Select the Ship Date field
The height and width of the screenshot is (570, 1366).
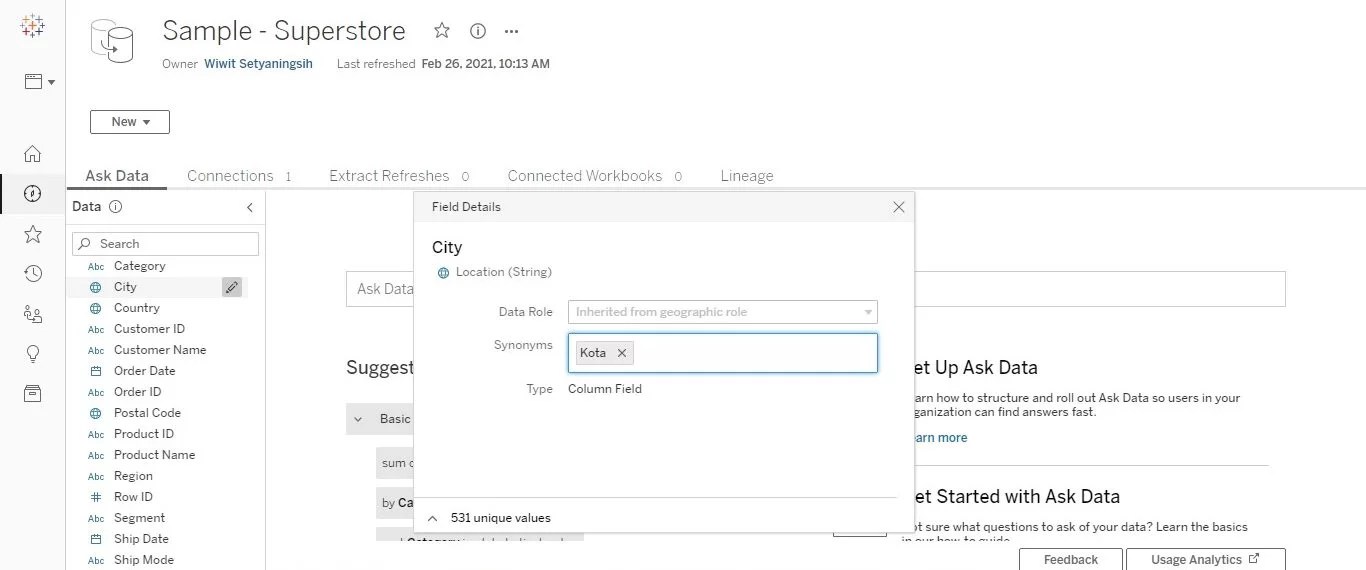pos(141,539)
